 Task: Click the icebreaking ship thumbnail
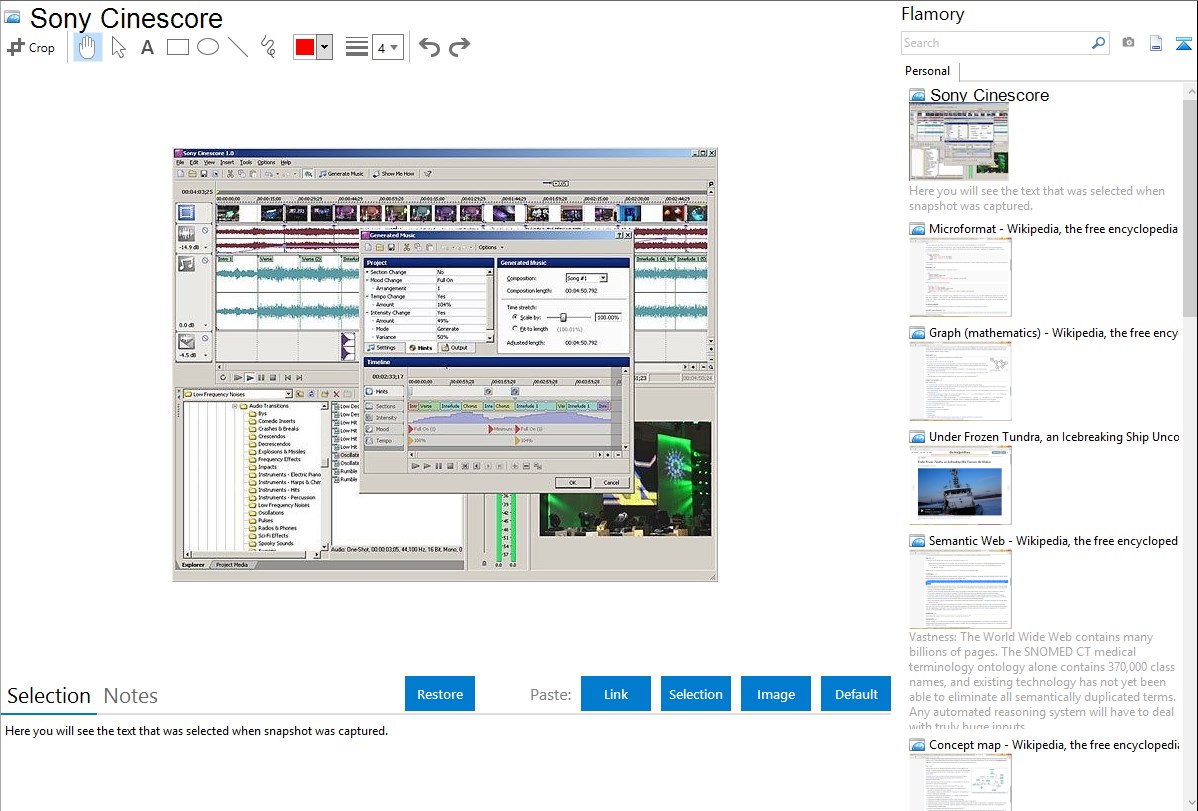(x=960, y=485)
